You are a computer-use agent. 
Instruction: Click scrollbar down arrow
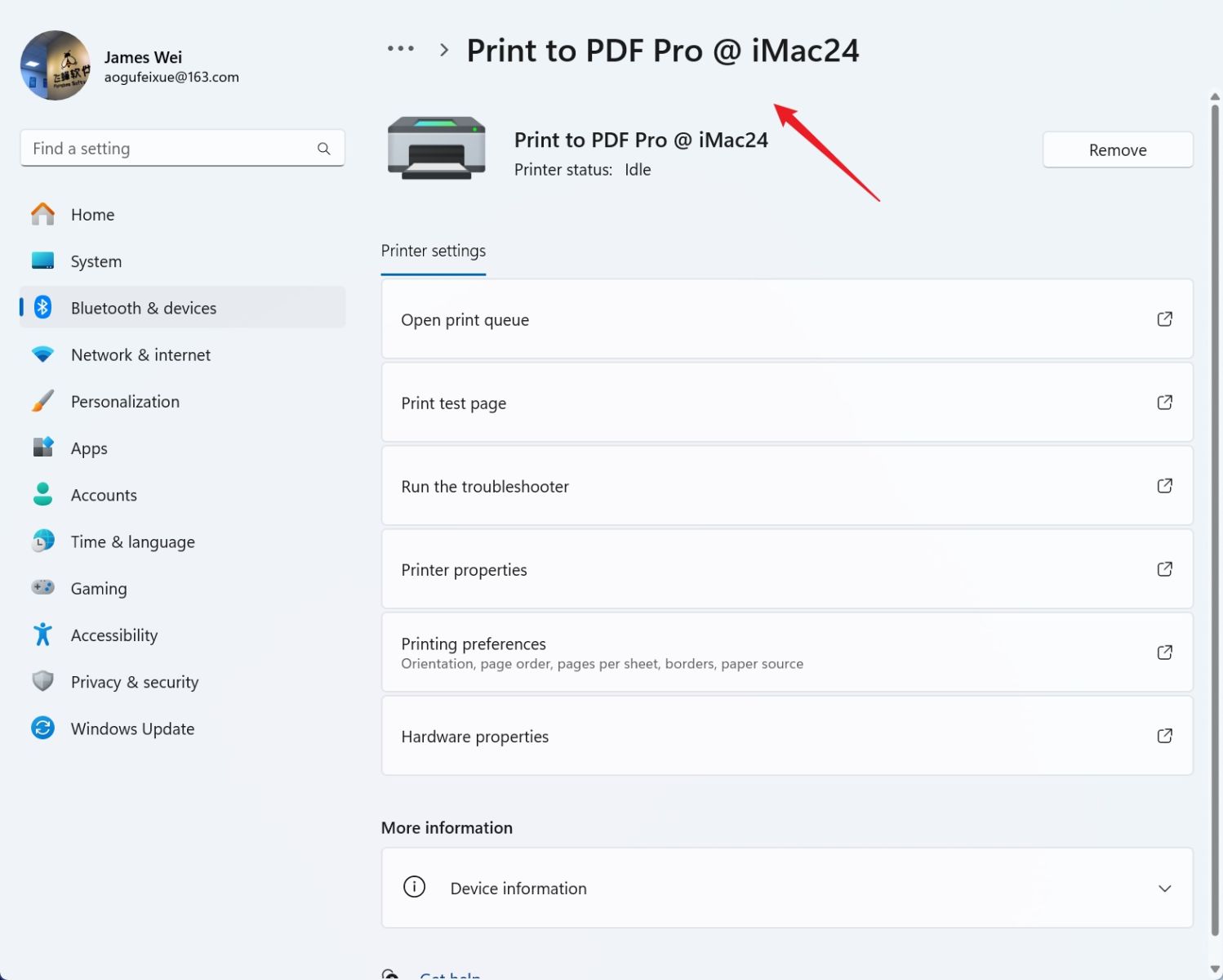point(1215,969)
